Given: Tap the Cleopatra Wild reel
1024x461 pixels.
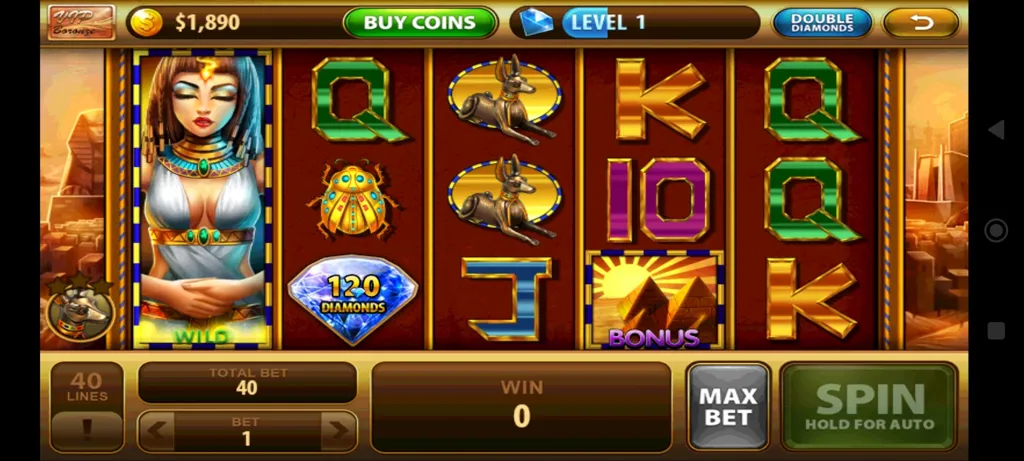Looking at the screenshot, I should coord(202,199).
